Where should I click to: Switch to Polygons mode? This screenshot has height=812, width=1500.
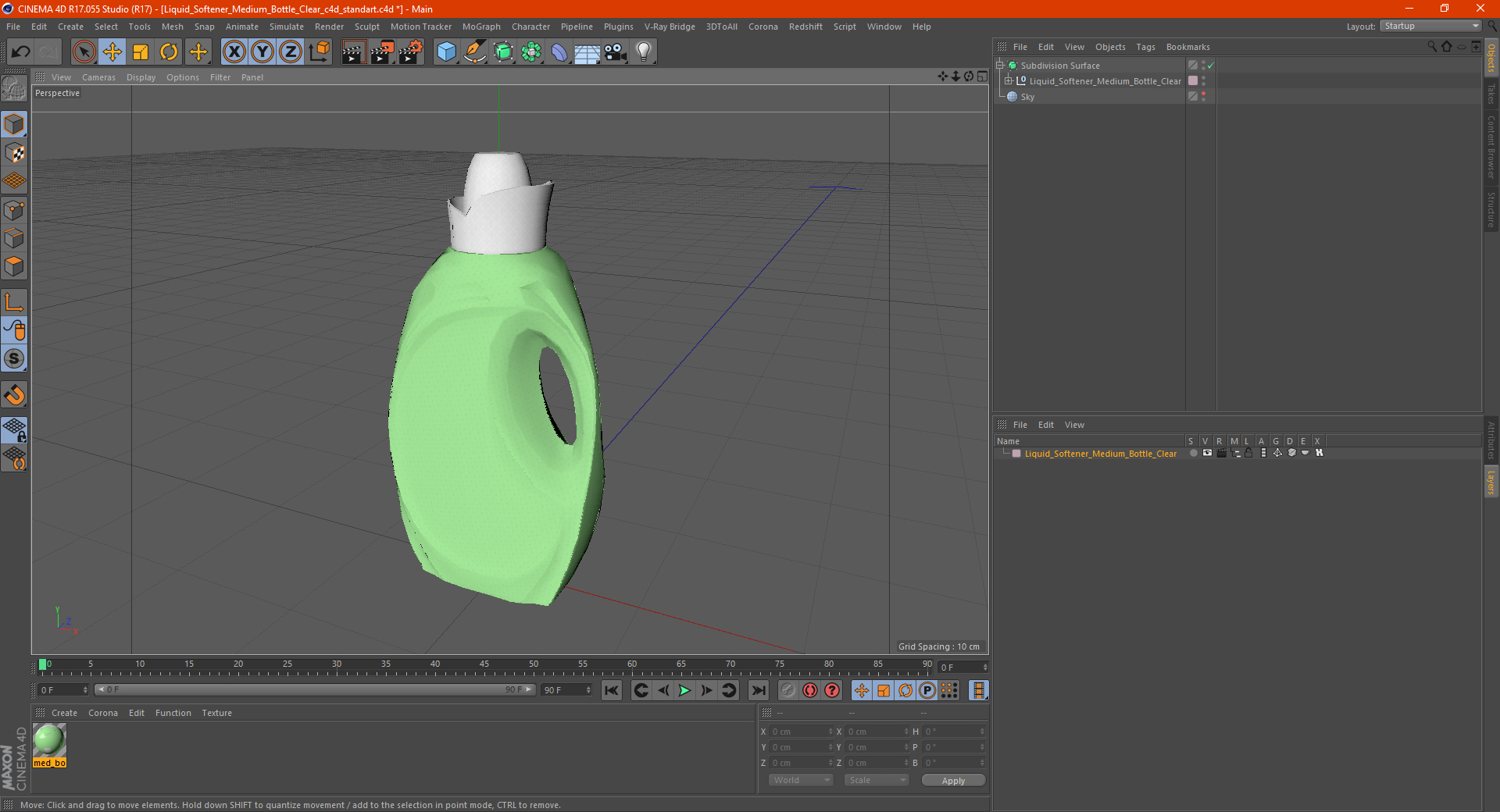click(14, 266)
